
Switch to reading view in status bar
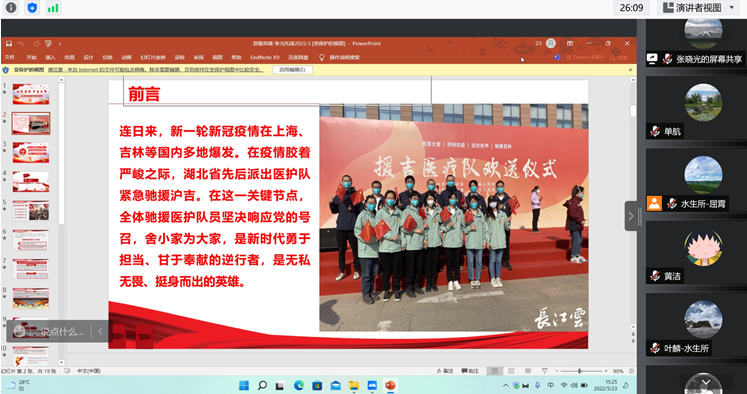pyautogui.click(x=528, y=371)
